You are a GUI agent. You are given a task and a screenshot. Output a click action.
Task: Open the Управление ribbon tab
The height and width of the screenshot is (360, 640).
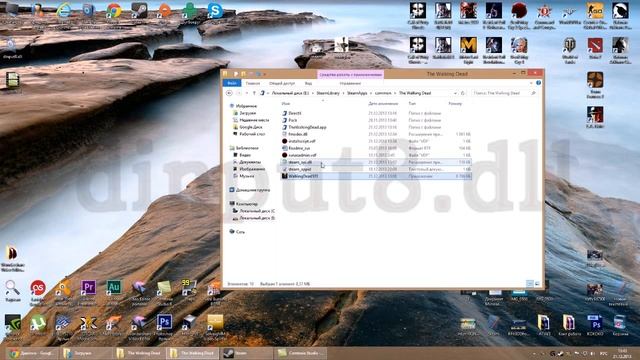click(x=350, y=83)
